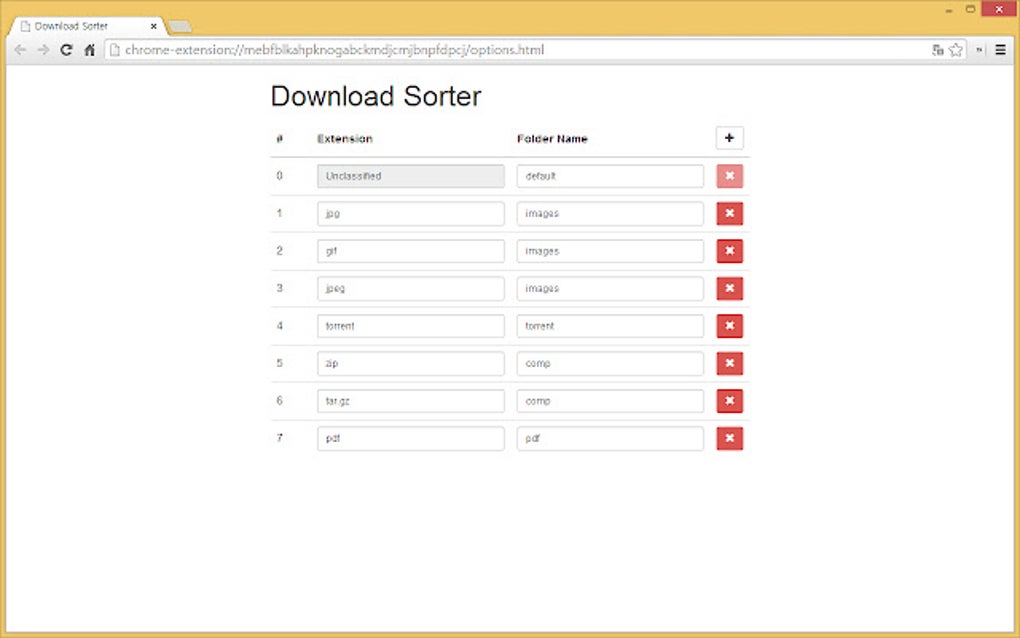Image resolution: width=1020 pixels, height=638 pixels.
Task: Switch to the Download Sorter tab
Action: pos(80,25)
